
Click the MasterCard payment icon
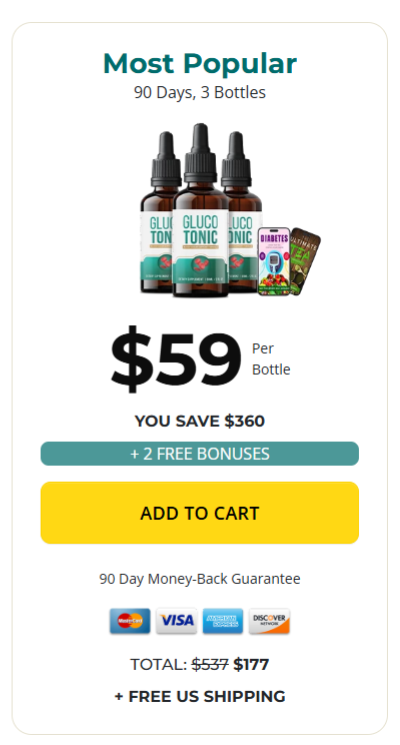point(130,621)
